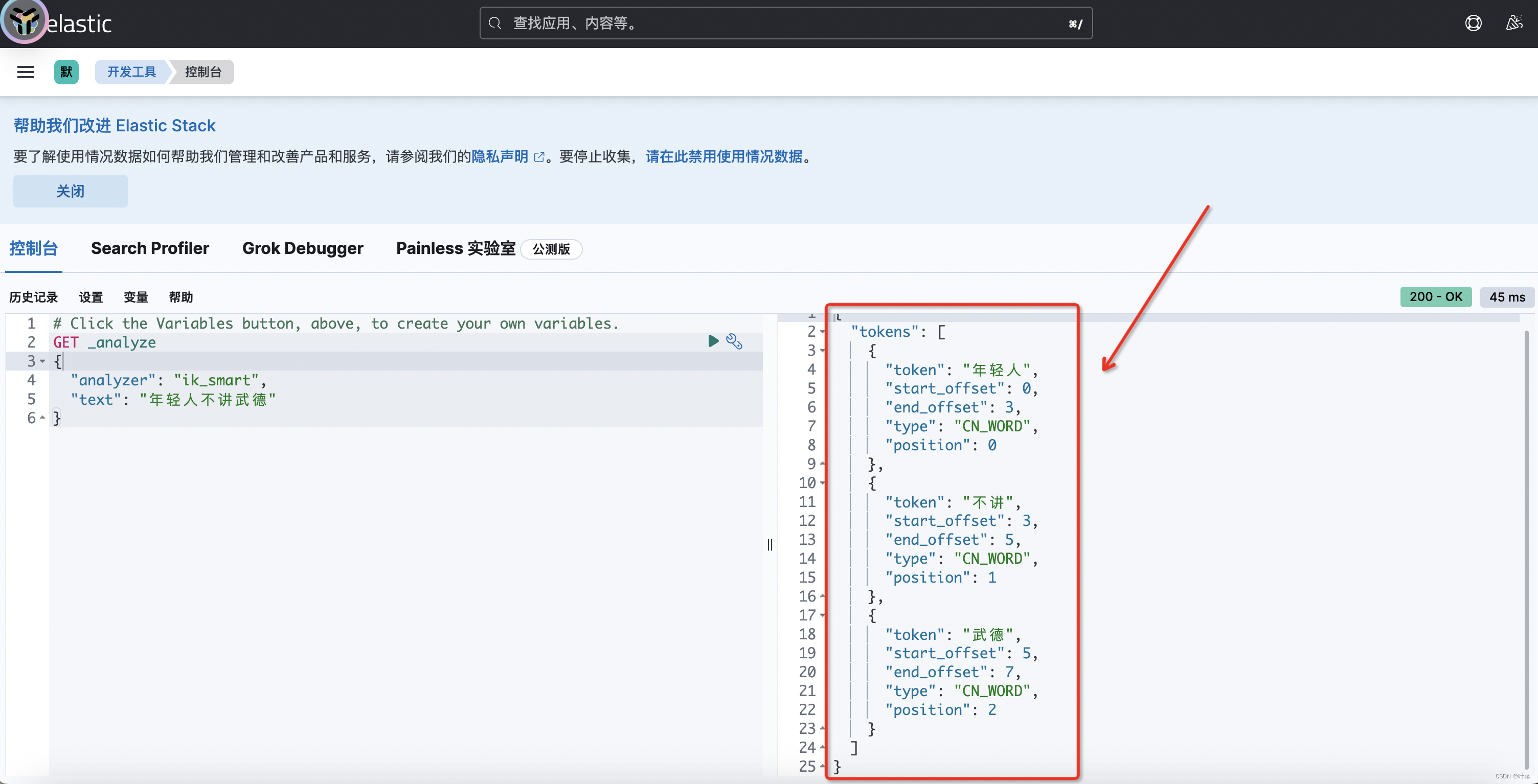Click the 200 - OK status badge
Viewport: 1538px width, 784px height.
[1436, 296]
